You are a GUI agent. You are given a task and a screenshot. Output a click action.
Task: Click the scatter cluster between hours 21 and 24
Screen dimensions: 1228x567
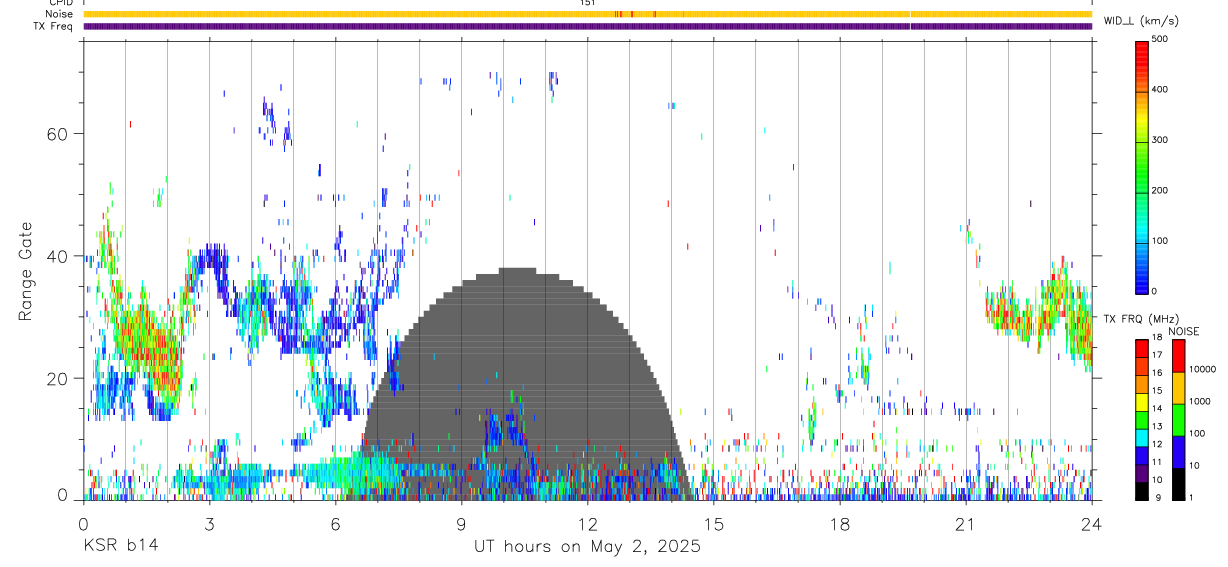pyautogui.click(x=1038, y=310)
